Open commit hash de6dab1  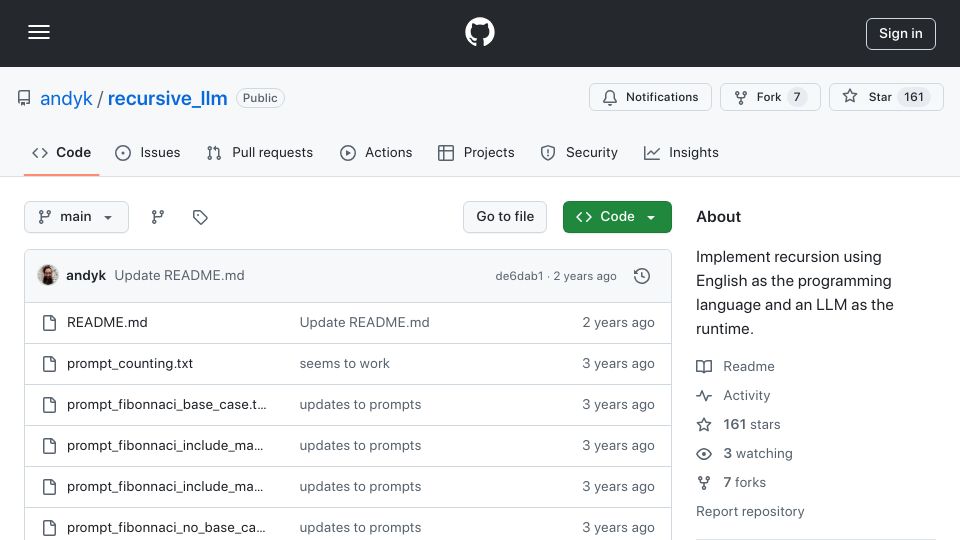click(x=519, y=276)
